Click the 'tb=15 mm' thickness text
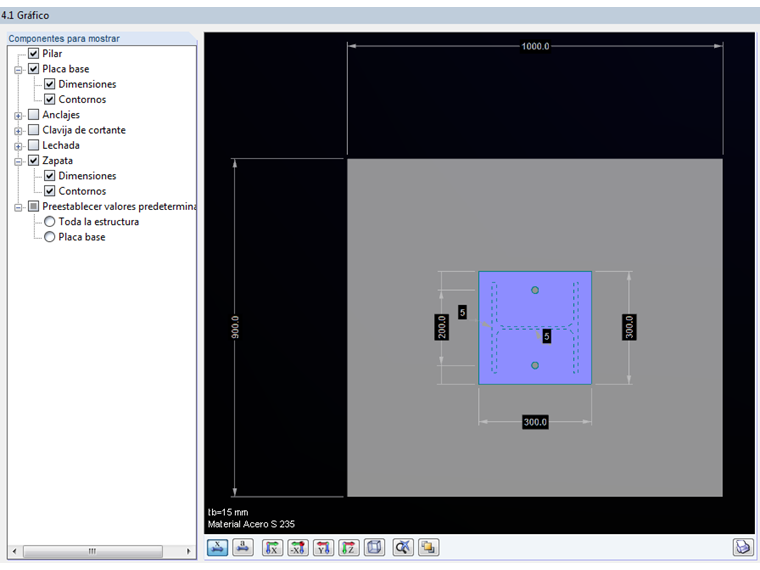Viewport: 760px width, 570px height. point(228,512)
